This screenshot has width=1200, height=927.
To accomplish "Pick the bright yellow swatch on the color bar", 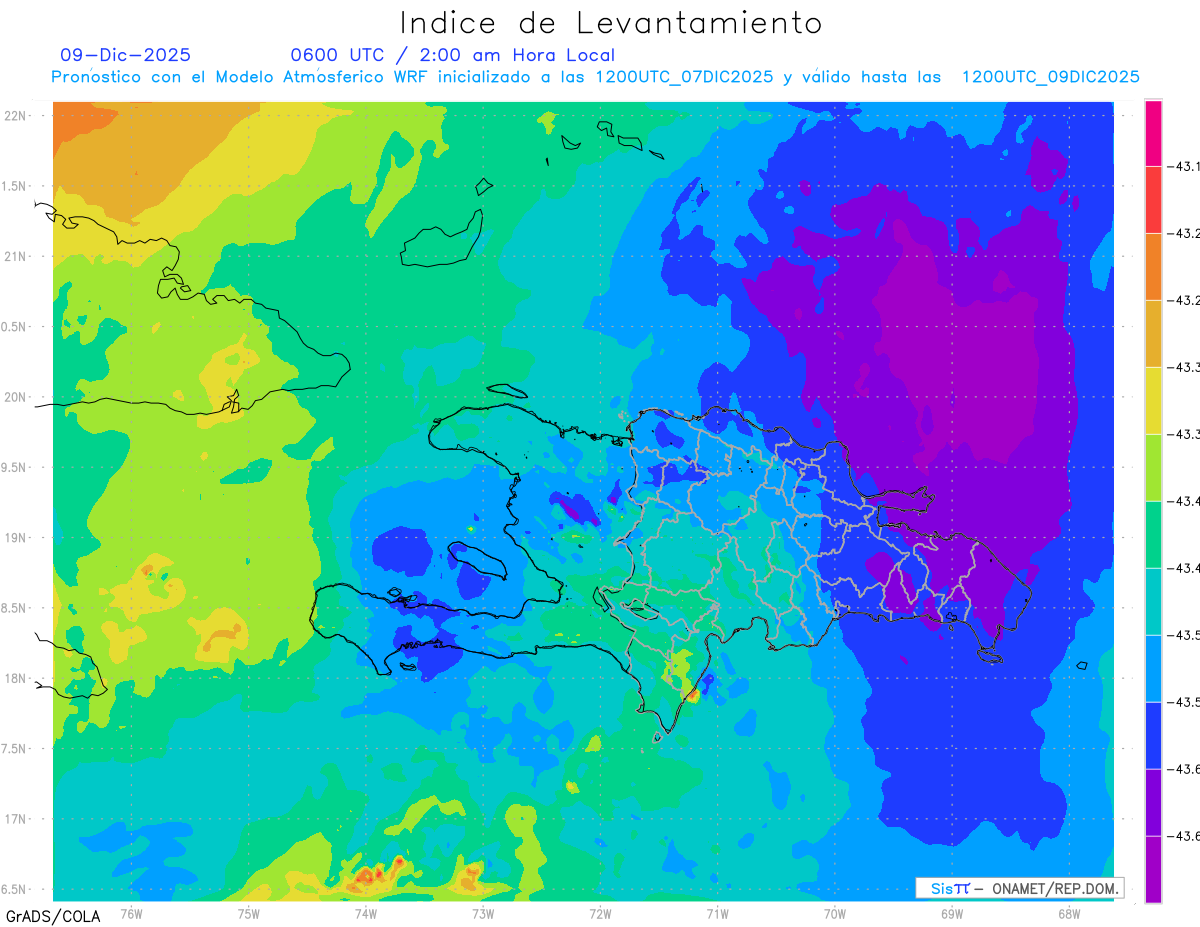I will 1153,401.
